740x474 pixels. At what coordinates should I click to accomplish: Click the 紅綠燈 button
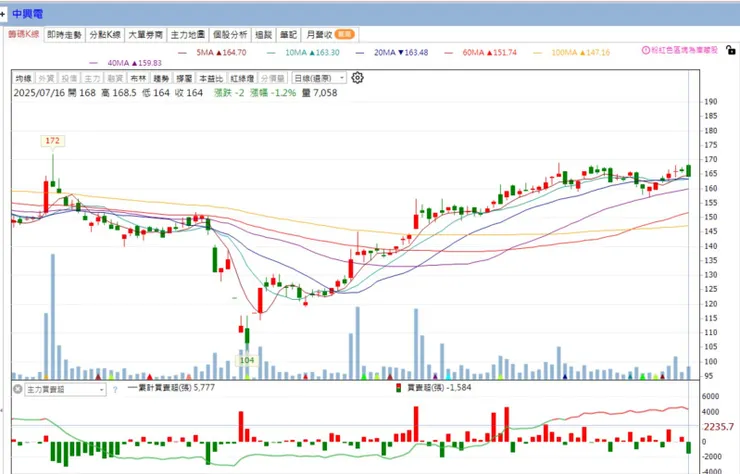(x=243, y=78)
